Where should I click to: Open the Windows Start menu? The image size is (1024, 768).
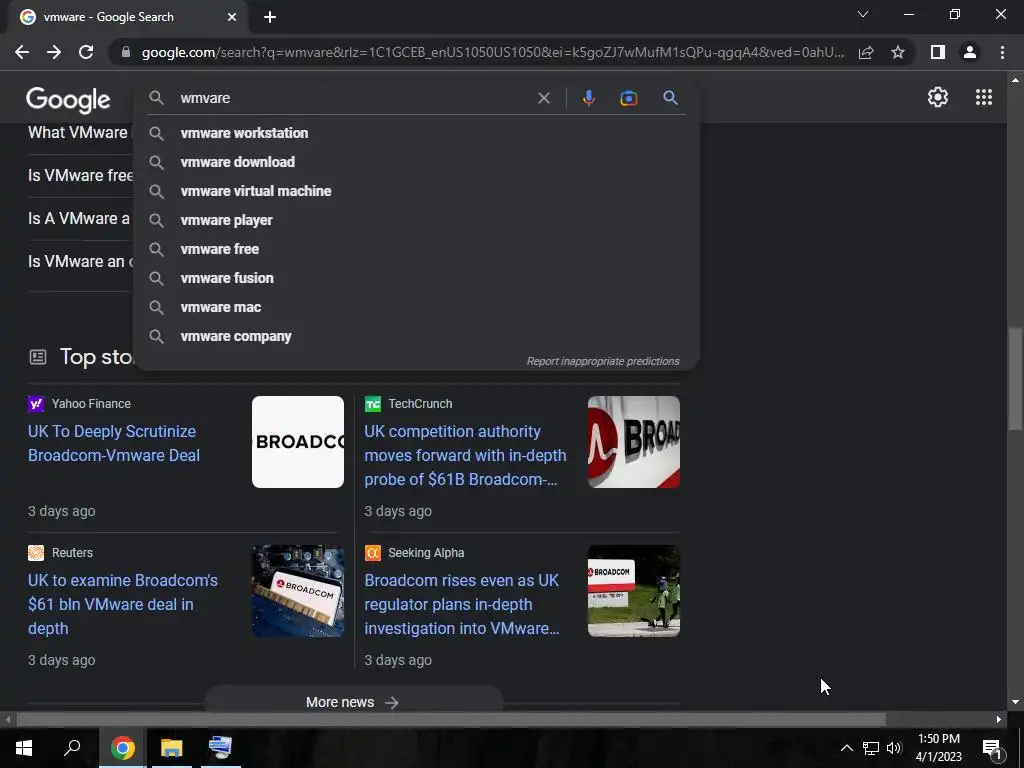coord(24,748)
